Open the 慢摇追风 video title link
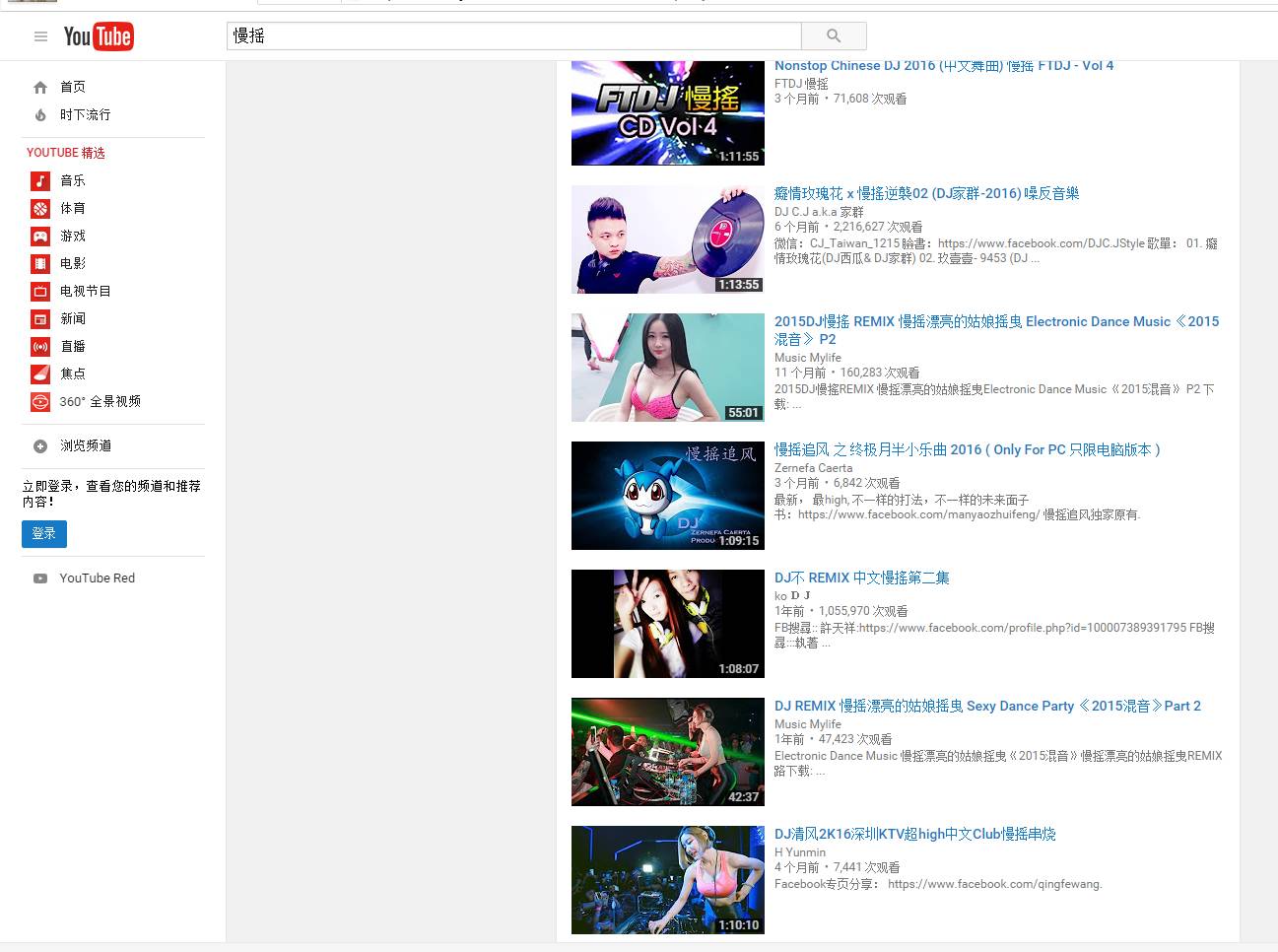The width and height of the screenshot is (1278, 952). coord(967,449)
